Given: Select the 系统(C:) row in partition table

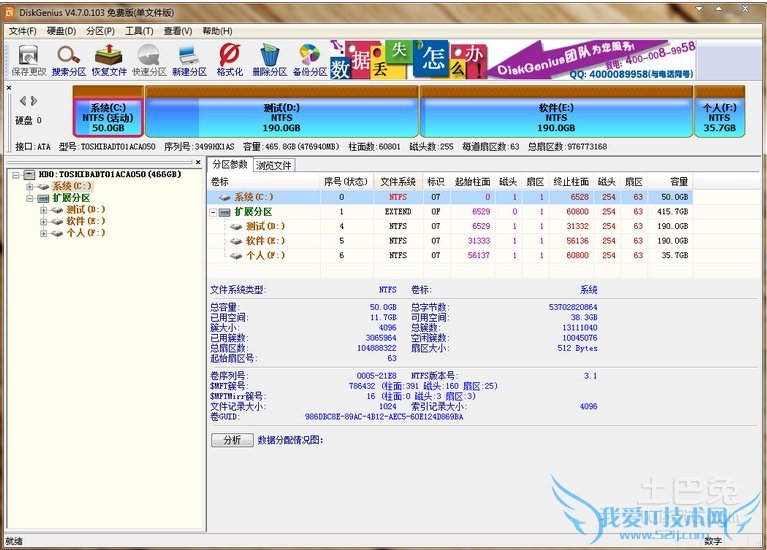Looking at the screenshot, I should [450, 197].
